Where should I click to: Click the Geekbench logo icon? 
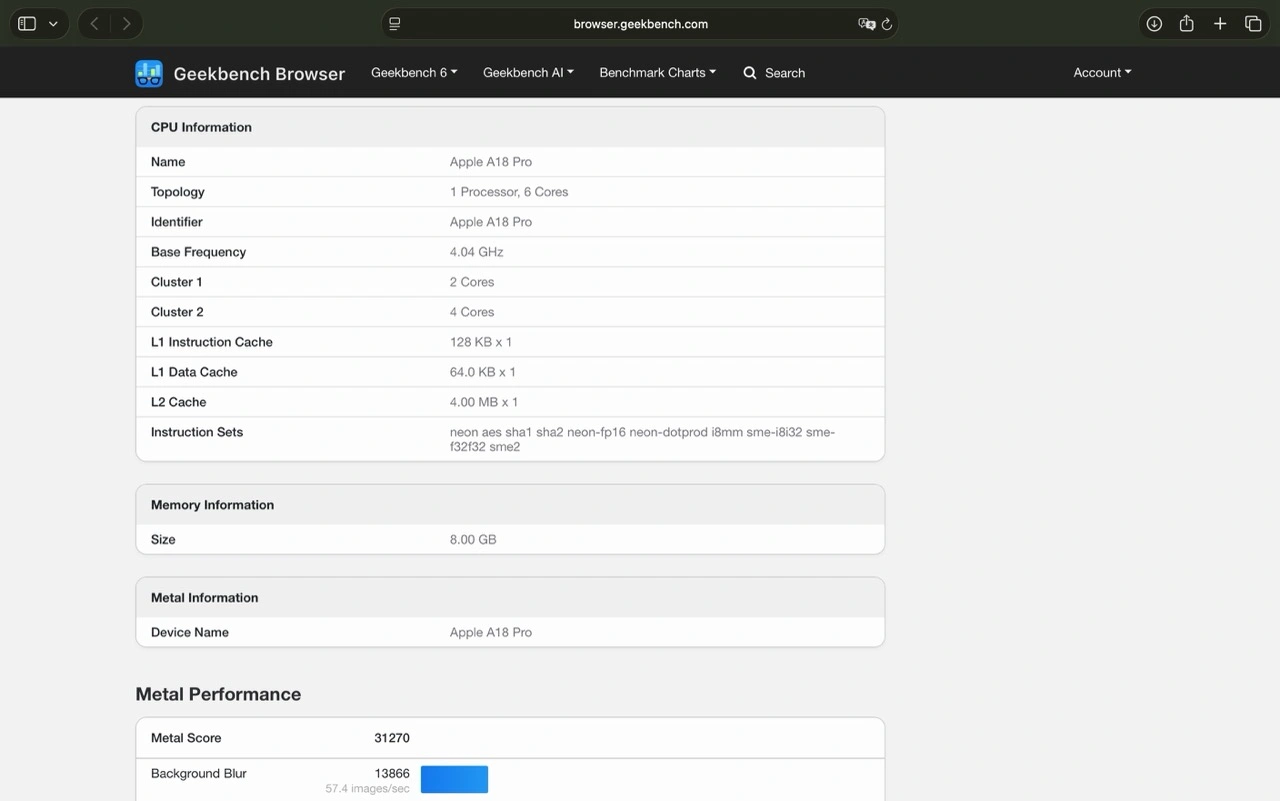(x=149, y=73)
